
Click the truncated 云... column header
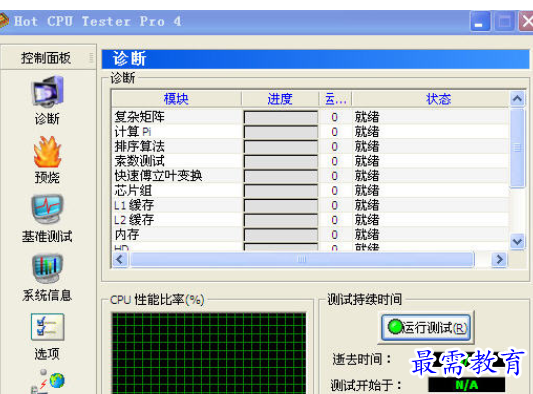pos(336,99)
